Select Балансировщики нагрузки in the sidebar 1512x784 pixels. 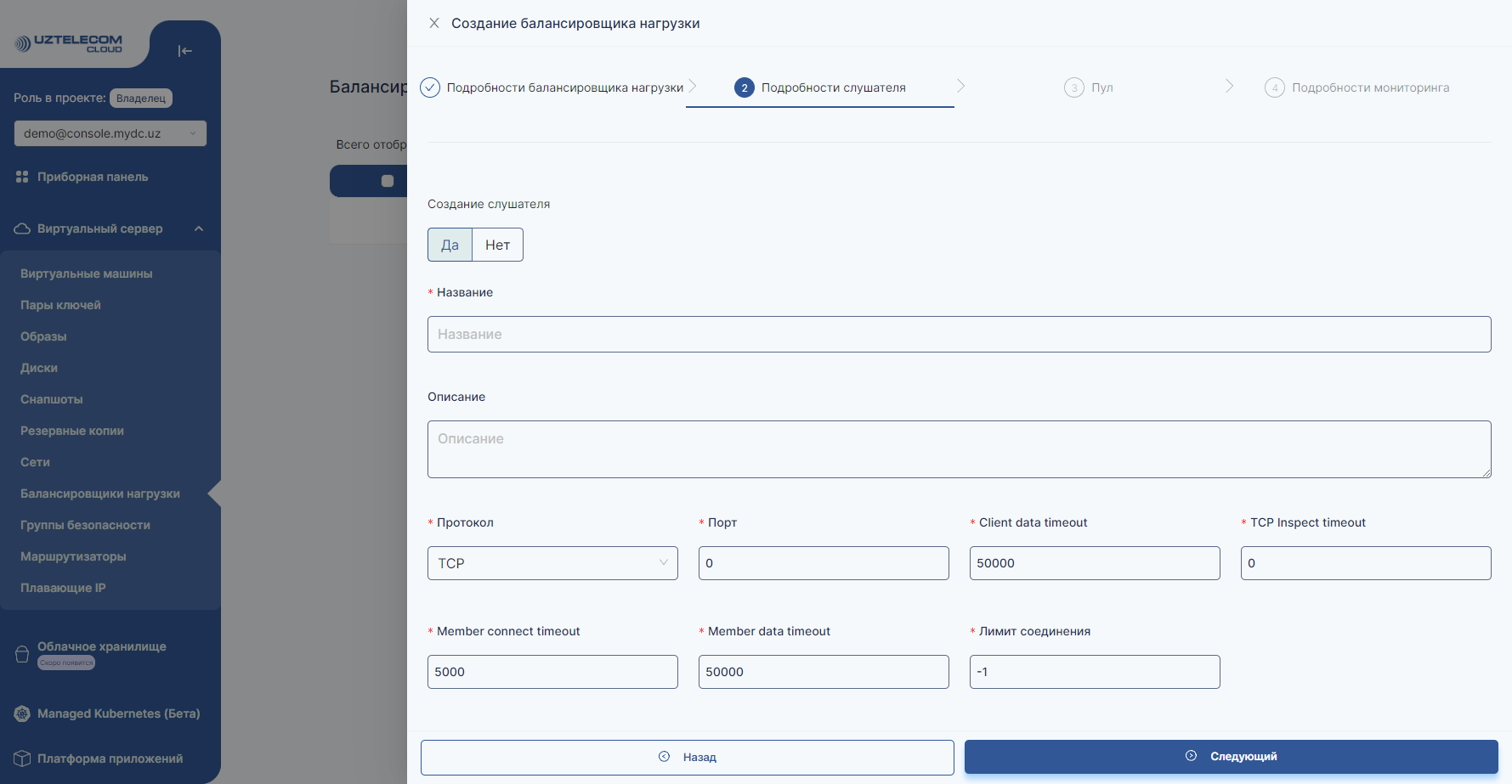[x=99, y=493]
